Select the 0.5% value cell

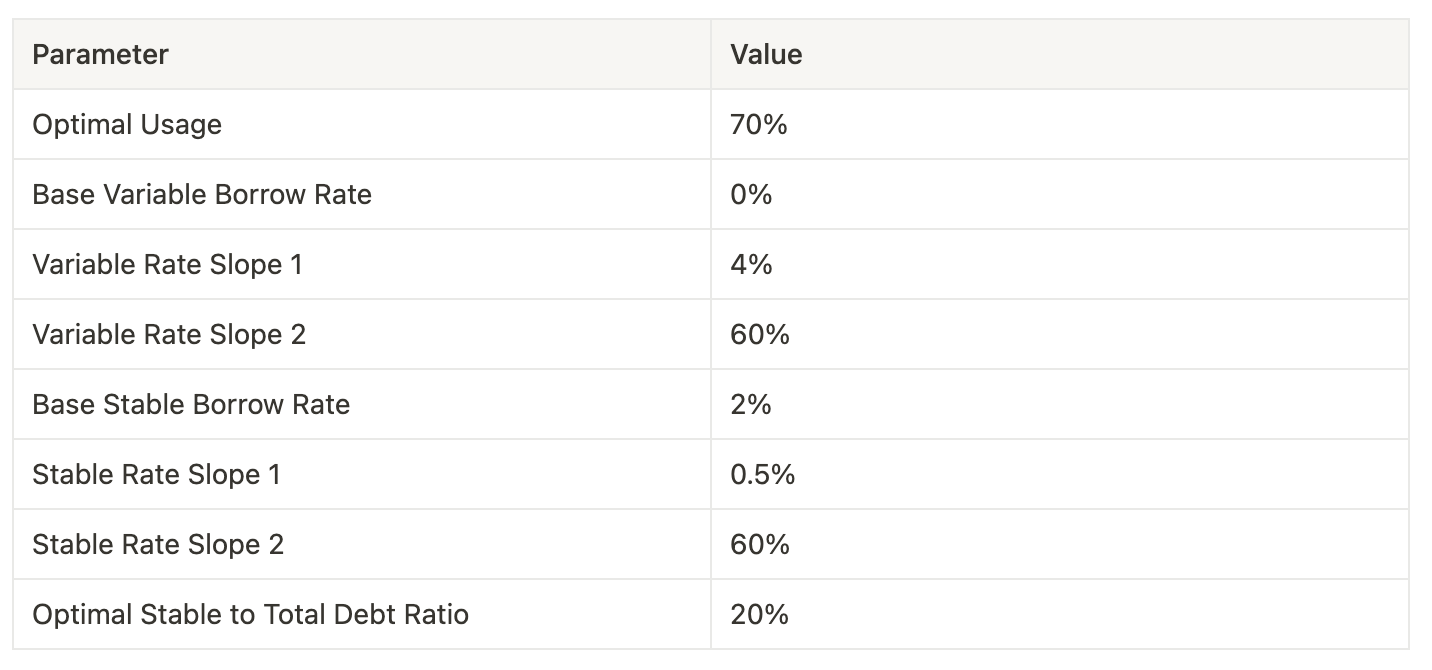point(1060,474)
